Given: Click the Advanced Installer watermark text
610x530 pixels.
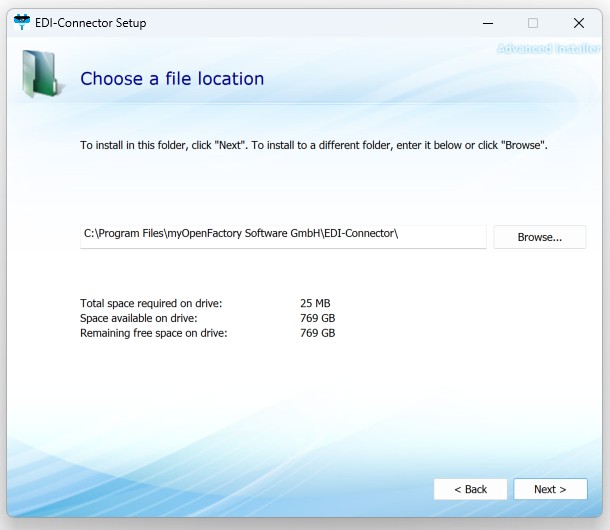Looking at the screenshot, I should [548, 48].
